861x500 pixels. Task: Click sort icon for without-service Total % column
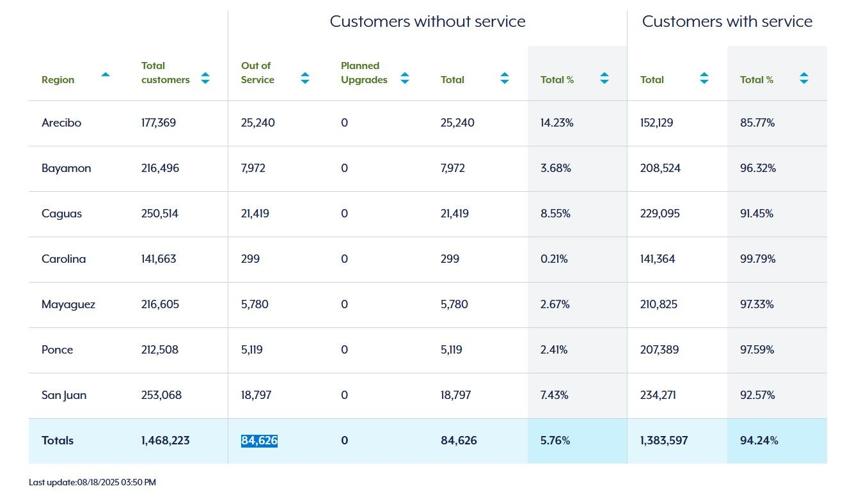click(x=604, y=78)
